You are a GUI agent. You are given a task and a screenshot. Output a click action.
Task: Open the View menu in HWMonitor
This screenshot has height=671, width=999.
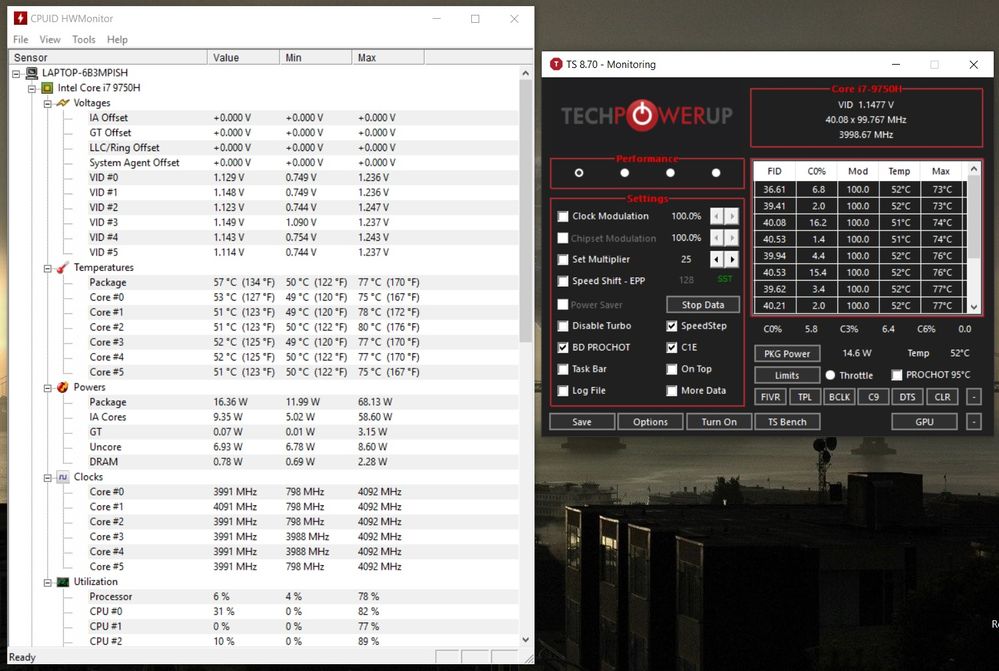coord(50,40)
